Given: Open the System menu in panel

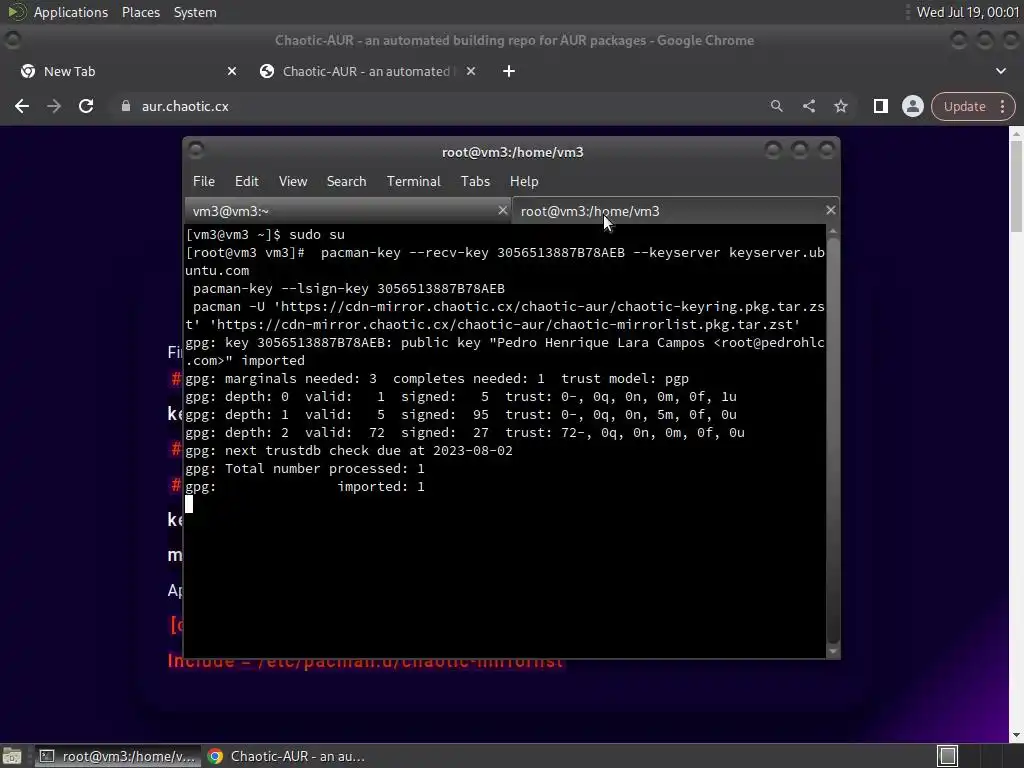Looking at the screenshot, I should 195,12.
